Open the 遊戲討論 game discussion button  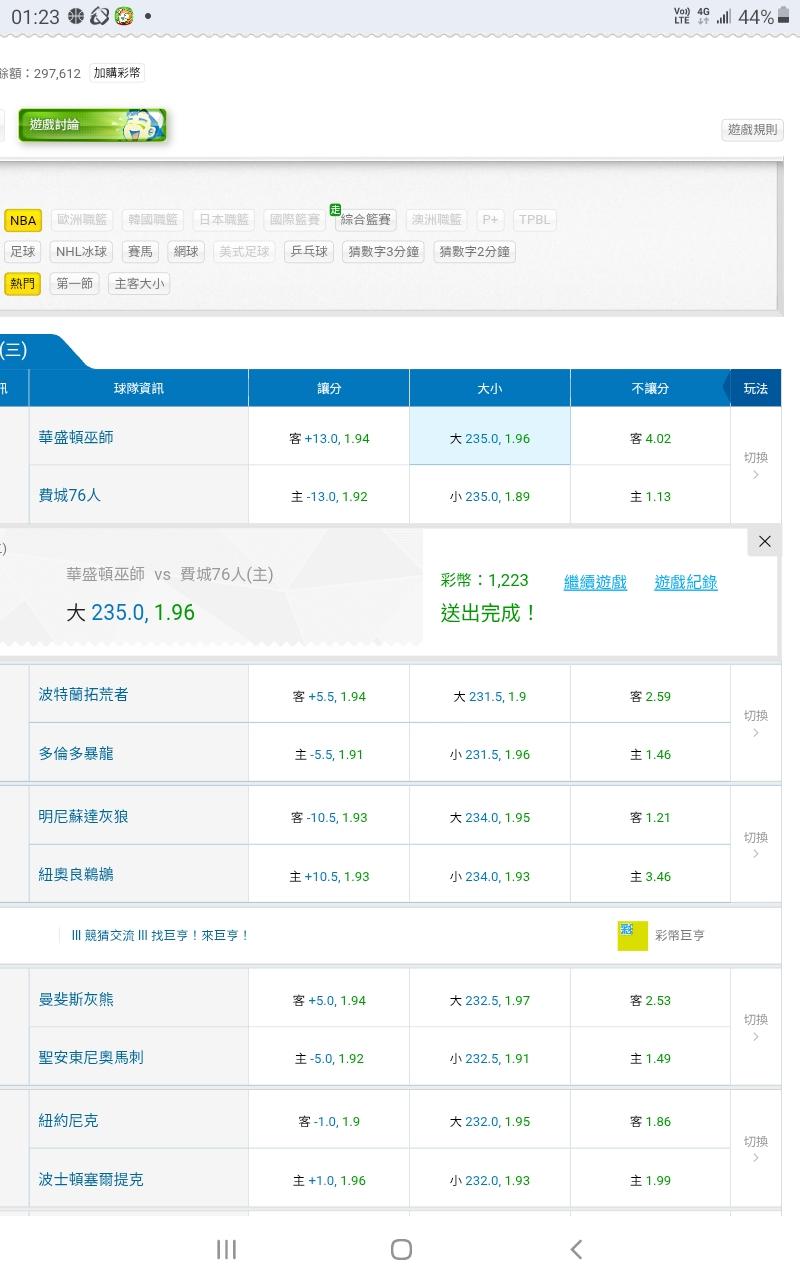(92, 126)
